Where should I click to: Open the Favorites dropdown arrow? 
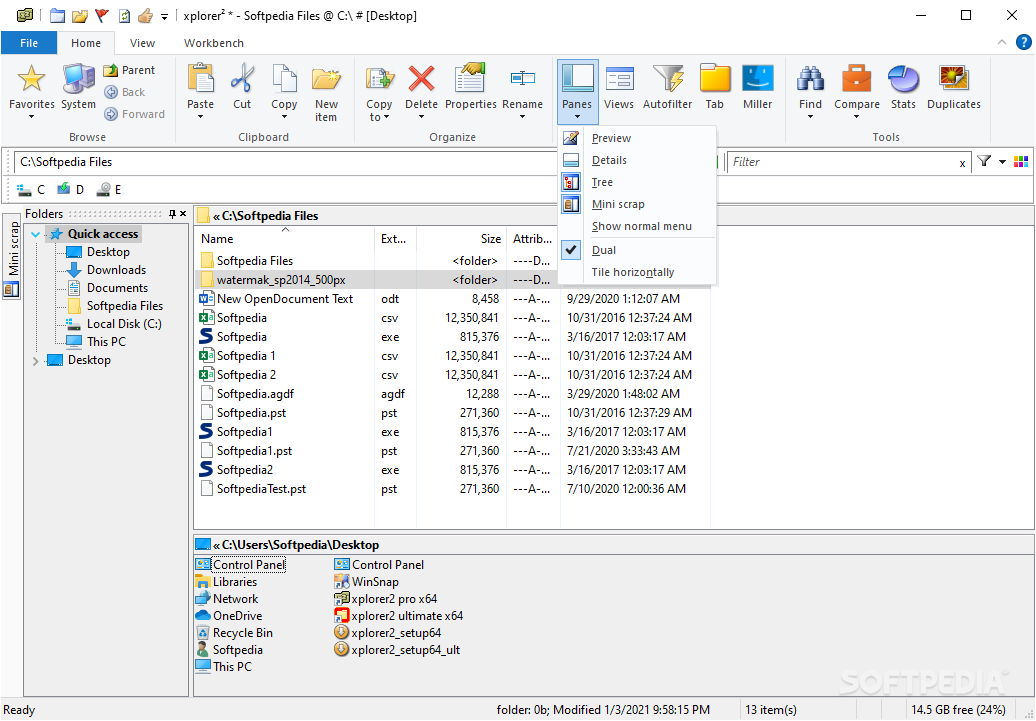(x=31, y=118)
